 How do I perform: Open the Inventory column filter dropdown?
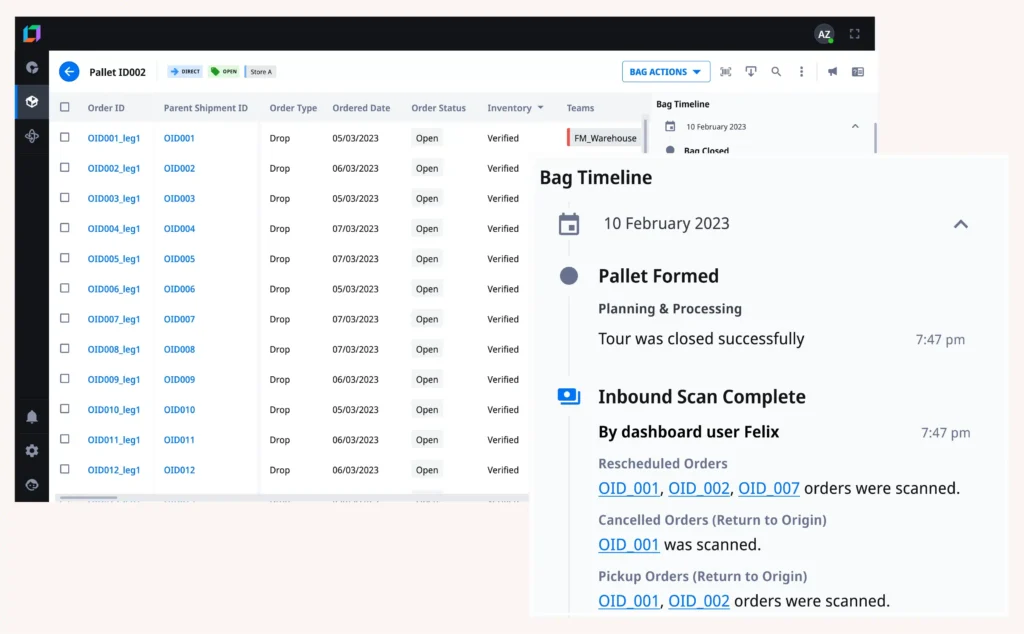point(541,108)
